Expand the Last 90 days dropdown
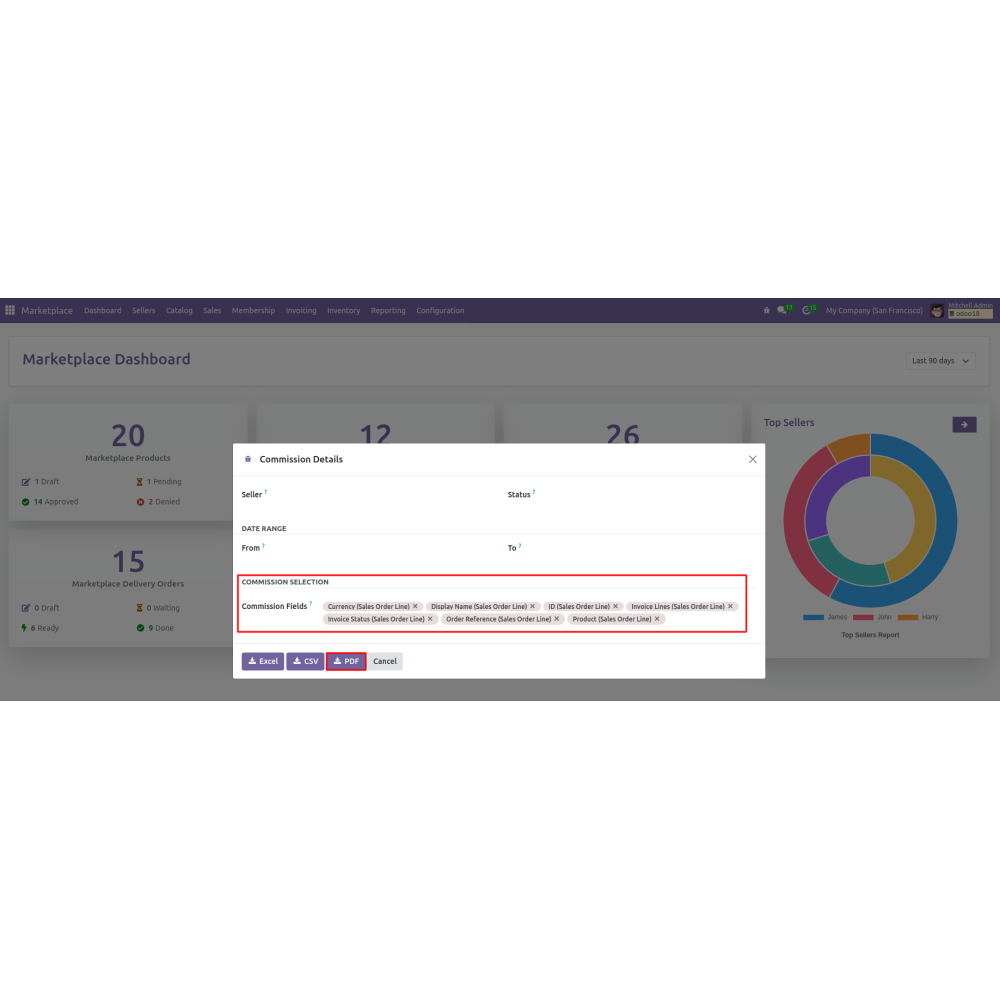The image size is (1000, 1000). click(x=941, y=361)
